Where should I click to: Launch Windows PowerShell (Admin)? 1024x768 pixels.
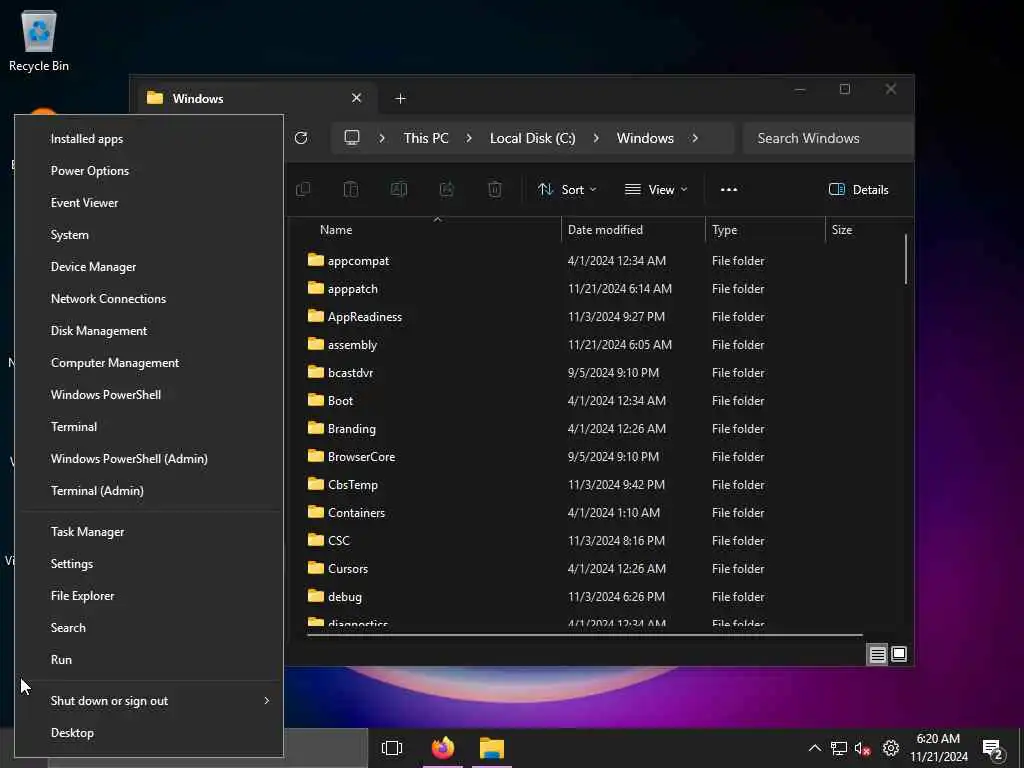[x=149, y=458]
